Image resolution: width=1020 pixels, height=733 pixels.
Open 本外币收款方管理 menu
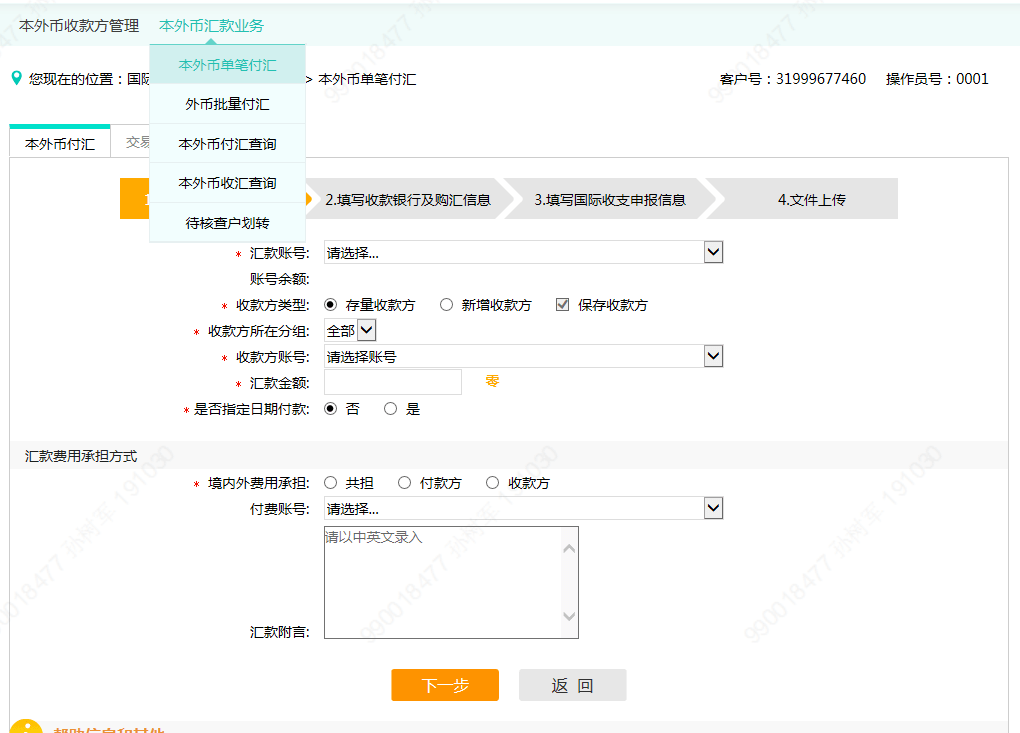79,25
